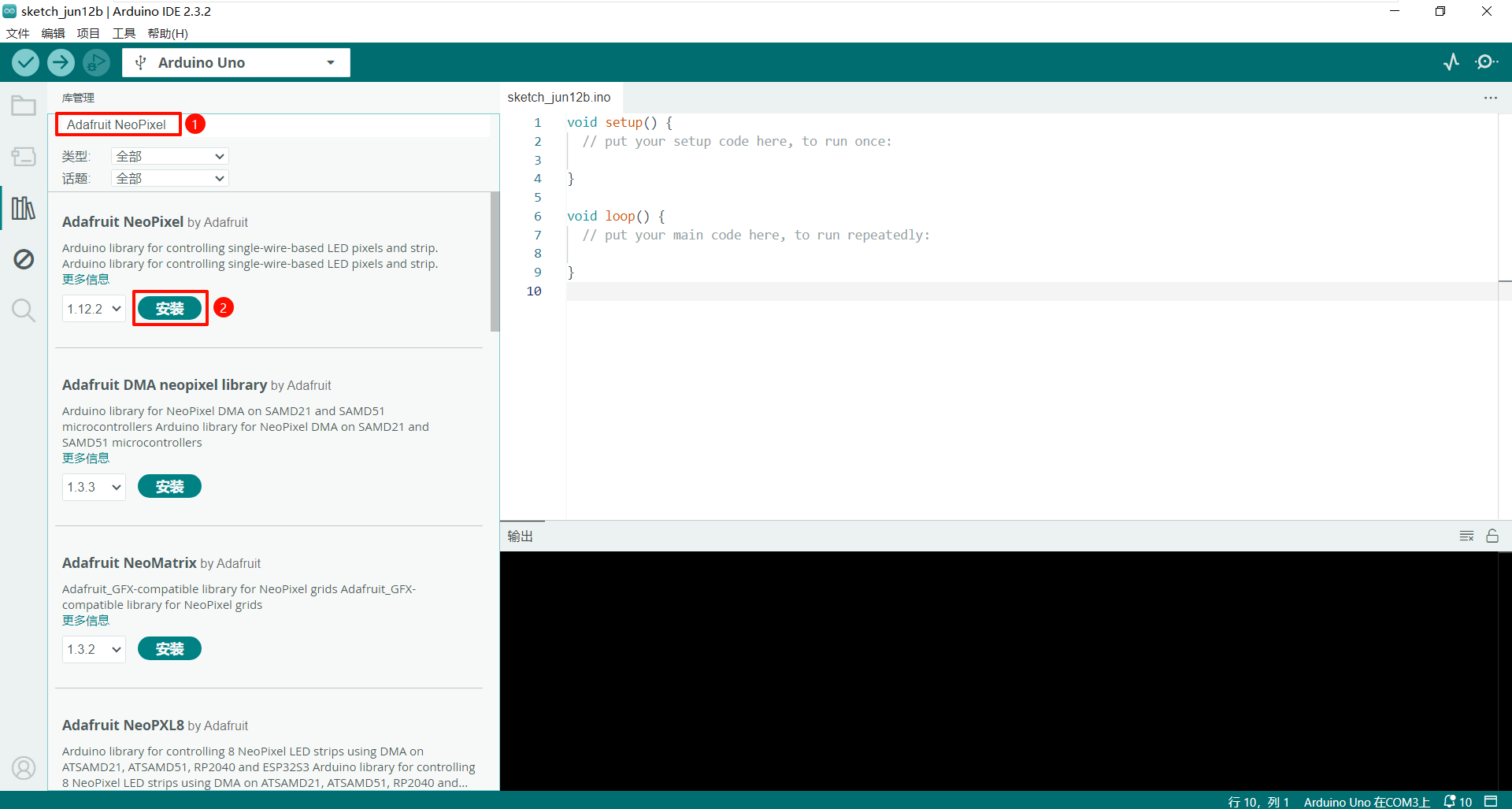Open the Sketchbook folder sidebar icon
The width and height of the screenshot is (1512, 809).
[x=24, y=106]
